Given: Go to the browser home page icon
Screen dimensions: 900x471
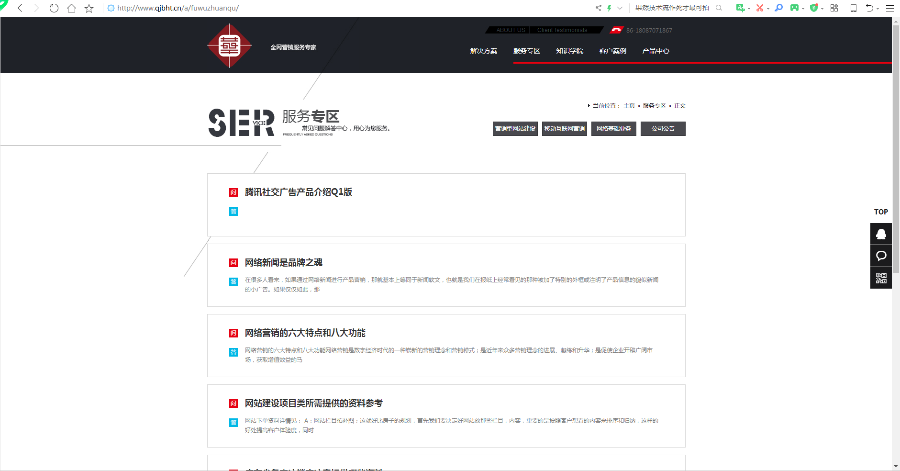Looking at the screenshot, I should [x=71, y=7].
